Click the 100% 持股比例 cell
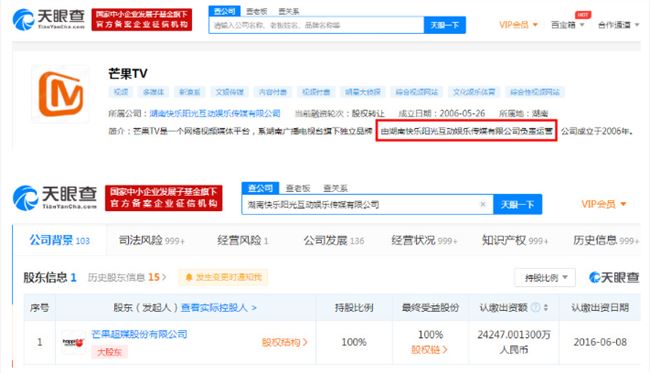This screenshot has height=373, width=650. click(x=354, y=342)
